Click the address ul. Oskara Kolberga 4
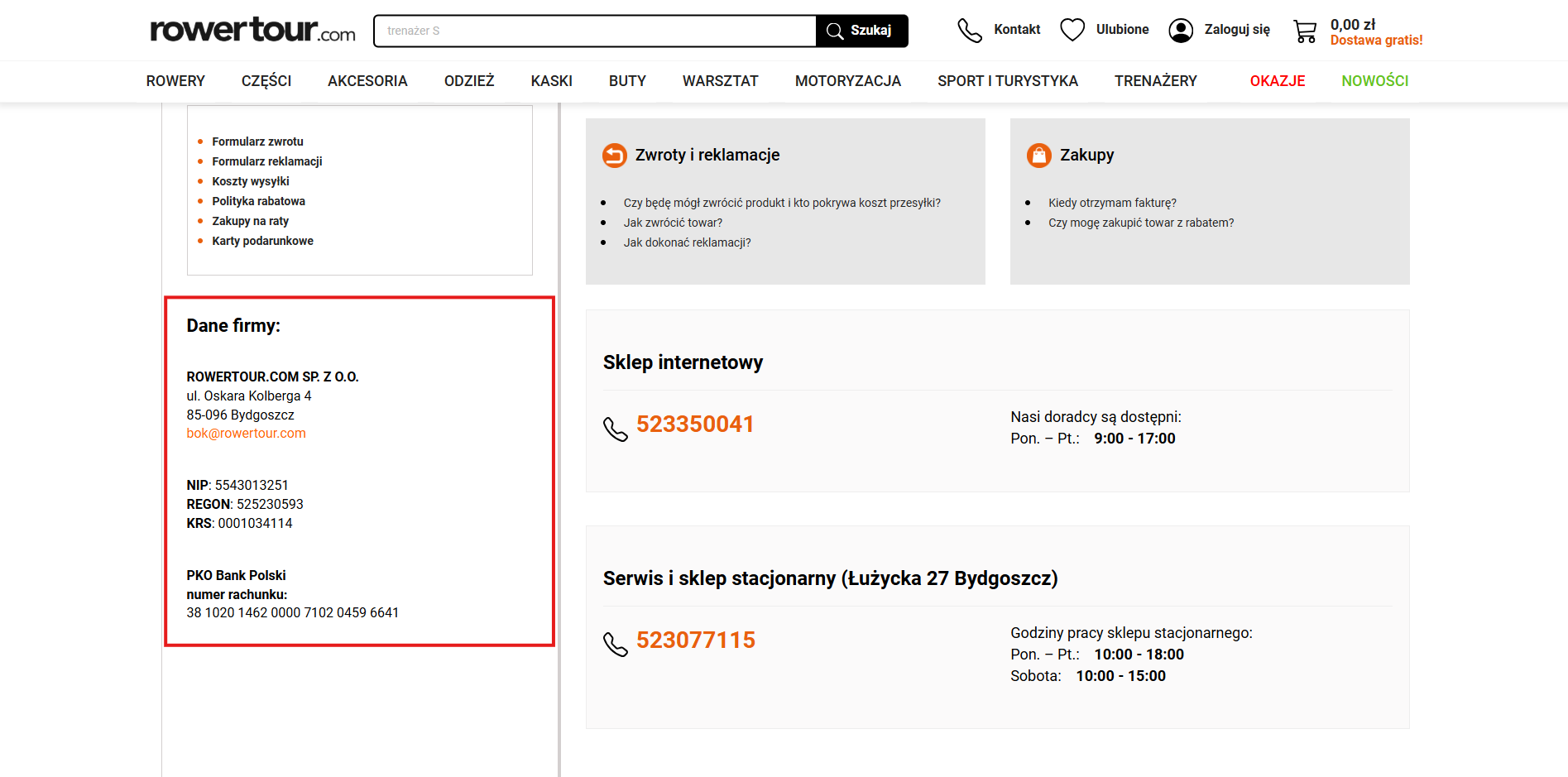This screenshot has width=1568, height=777. 249,396
